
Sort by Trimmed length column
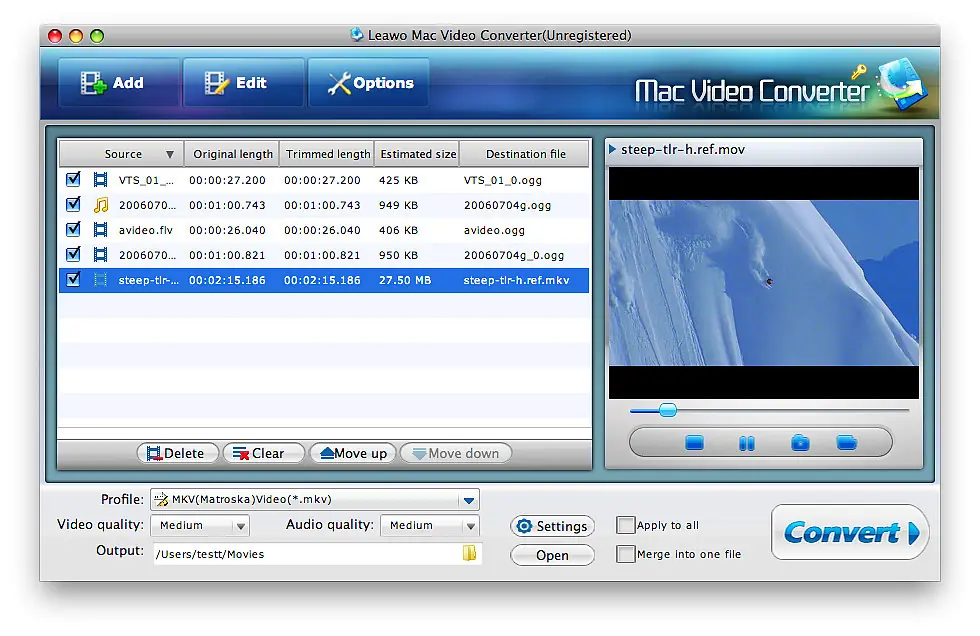click(328, 154)
